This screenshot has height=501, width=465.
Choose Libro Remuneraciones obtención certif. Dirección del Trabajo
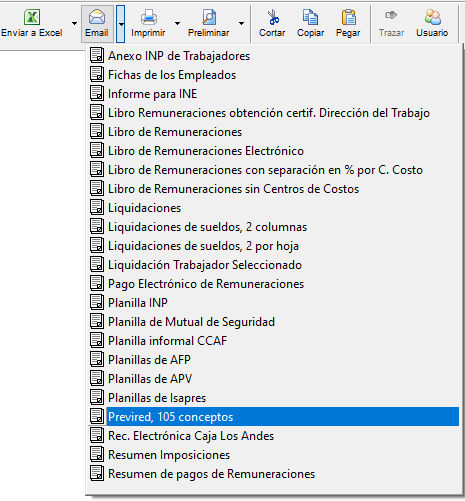[273, 113]
